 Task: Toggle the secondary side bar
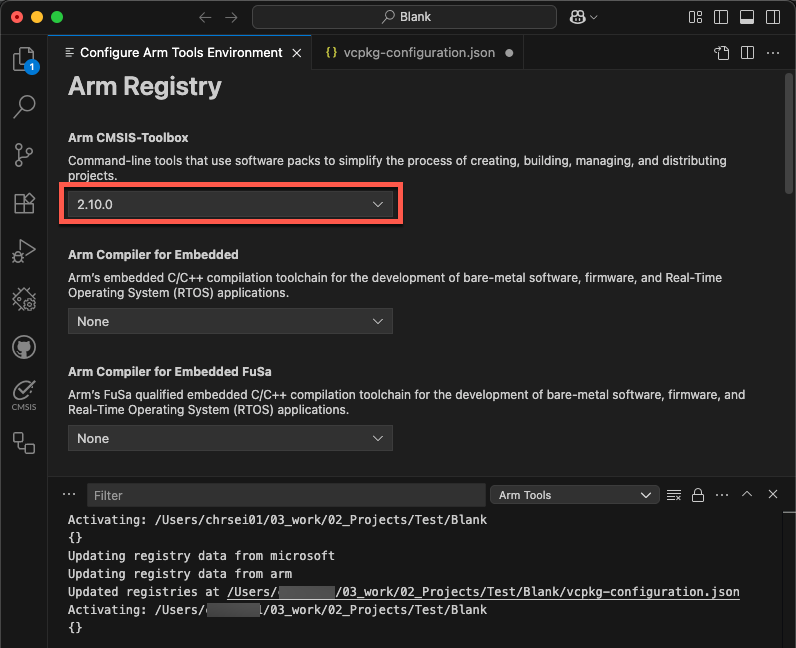coord(773,17)
